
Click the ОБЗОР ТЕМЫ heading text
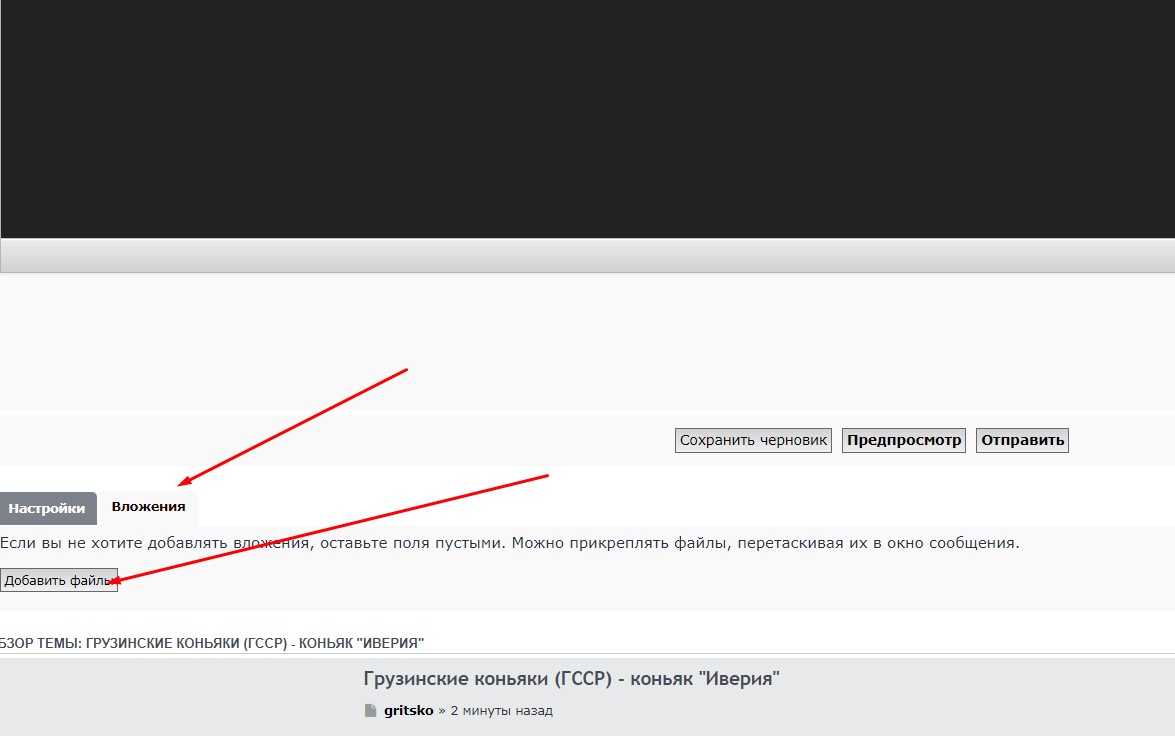click(x=212, y=643)
